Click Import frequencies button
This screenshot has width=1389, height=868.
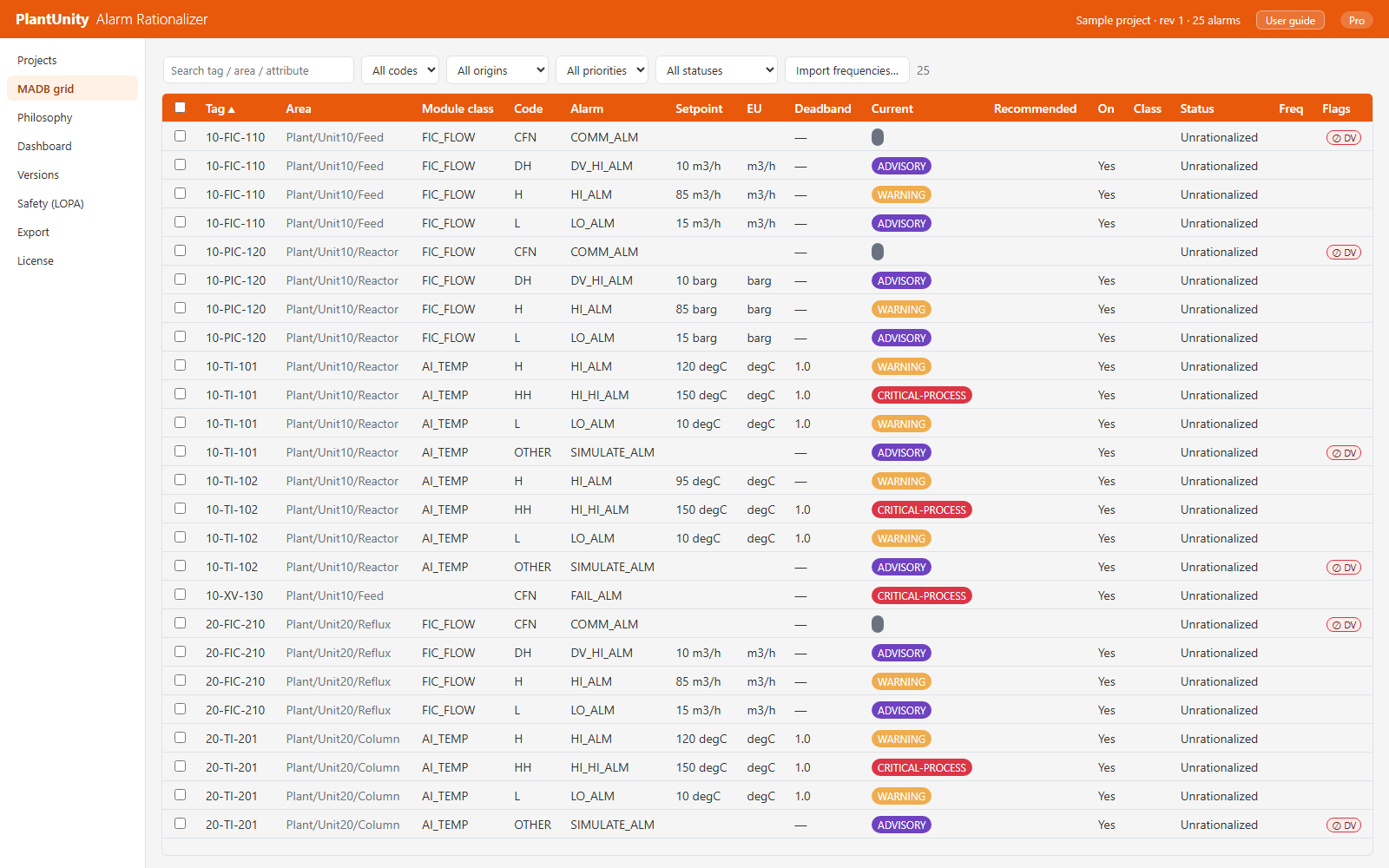[846, 70]
